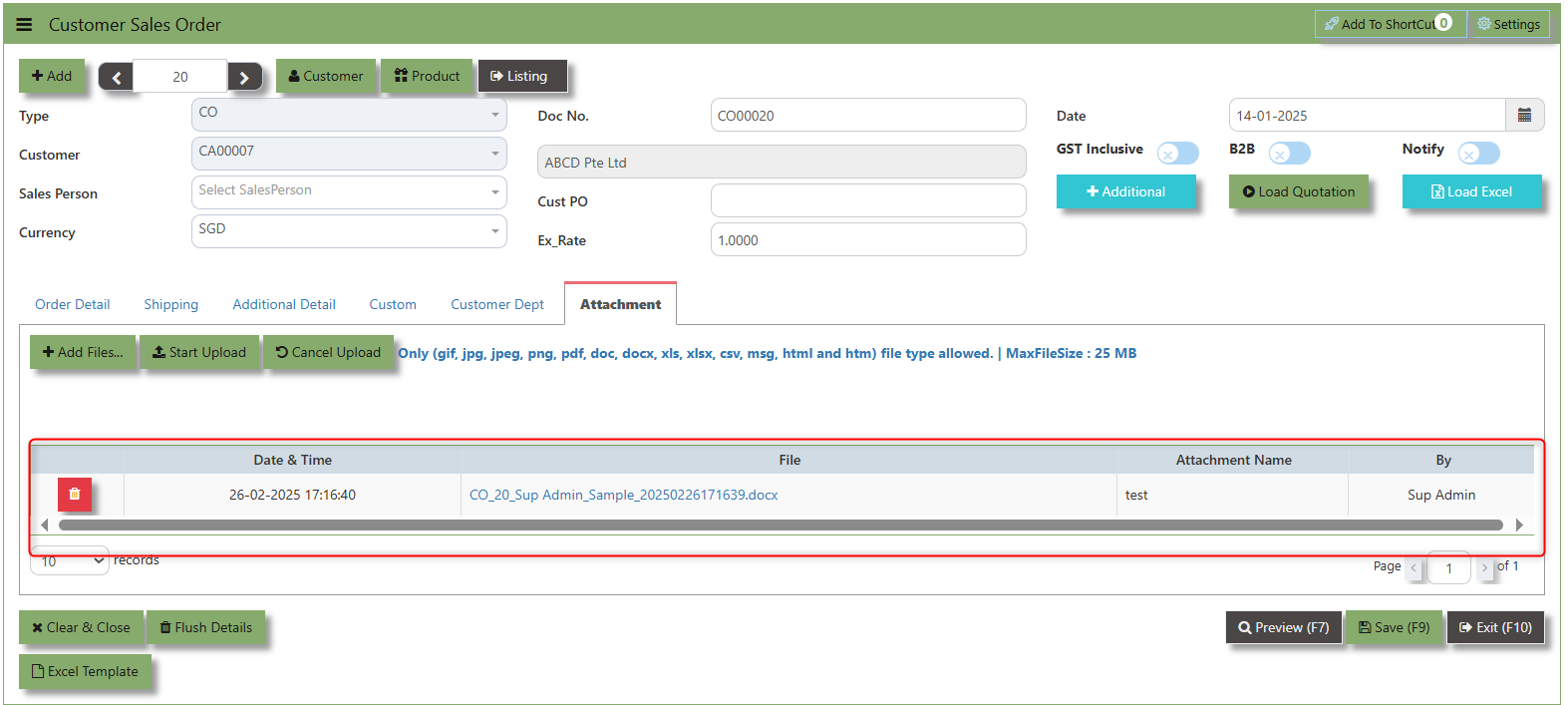Delete the attached docx file with trash icon

[75, 494]
